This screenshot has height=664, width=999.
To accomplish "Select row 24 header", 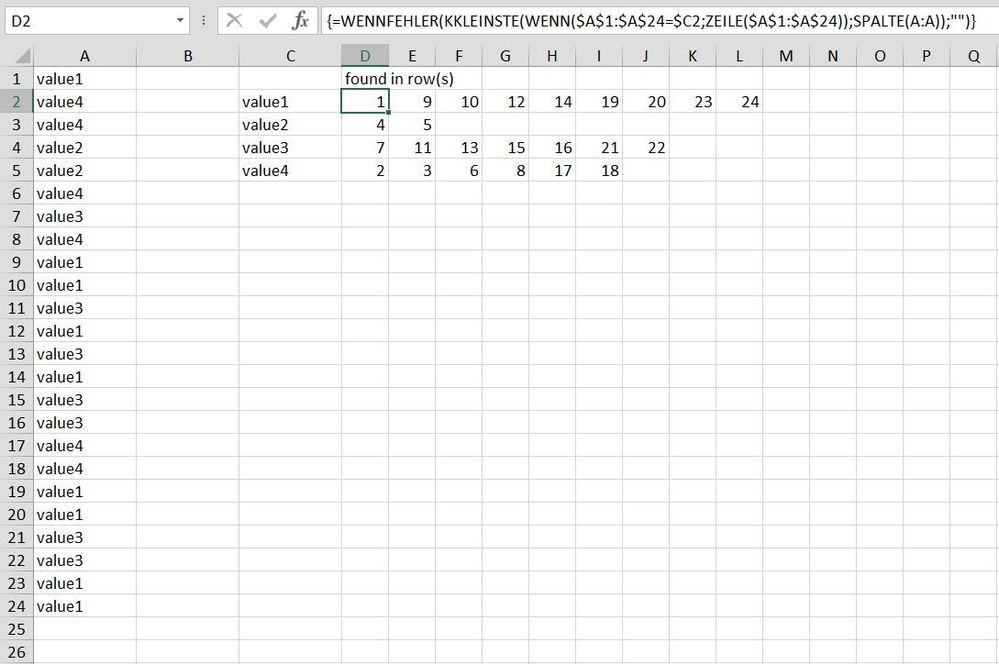I will [x=17, y=607].
